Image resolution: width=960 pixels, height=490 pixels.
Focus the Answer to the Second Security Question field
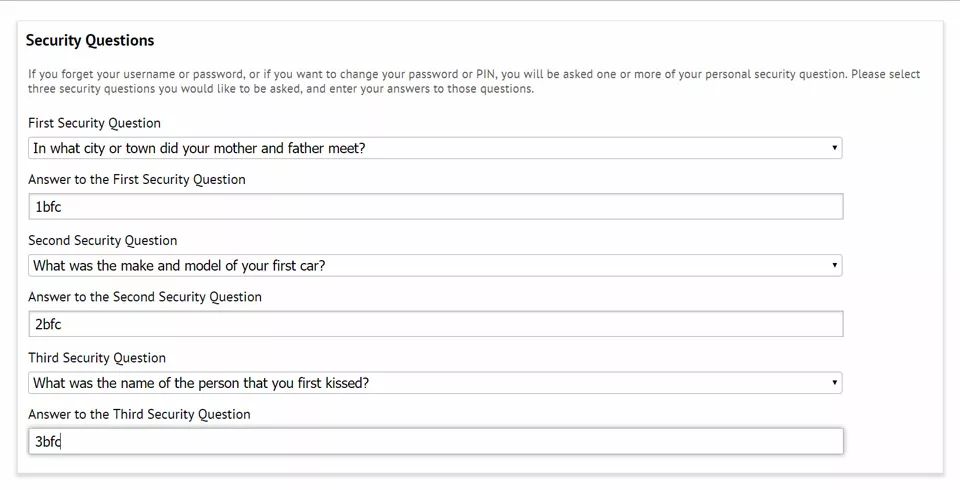pyautogui.click(x=435, y=324)
